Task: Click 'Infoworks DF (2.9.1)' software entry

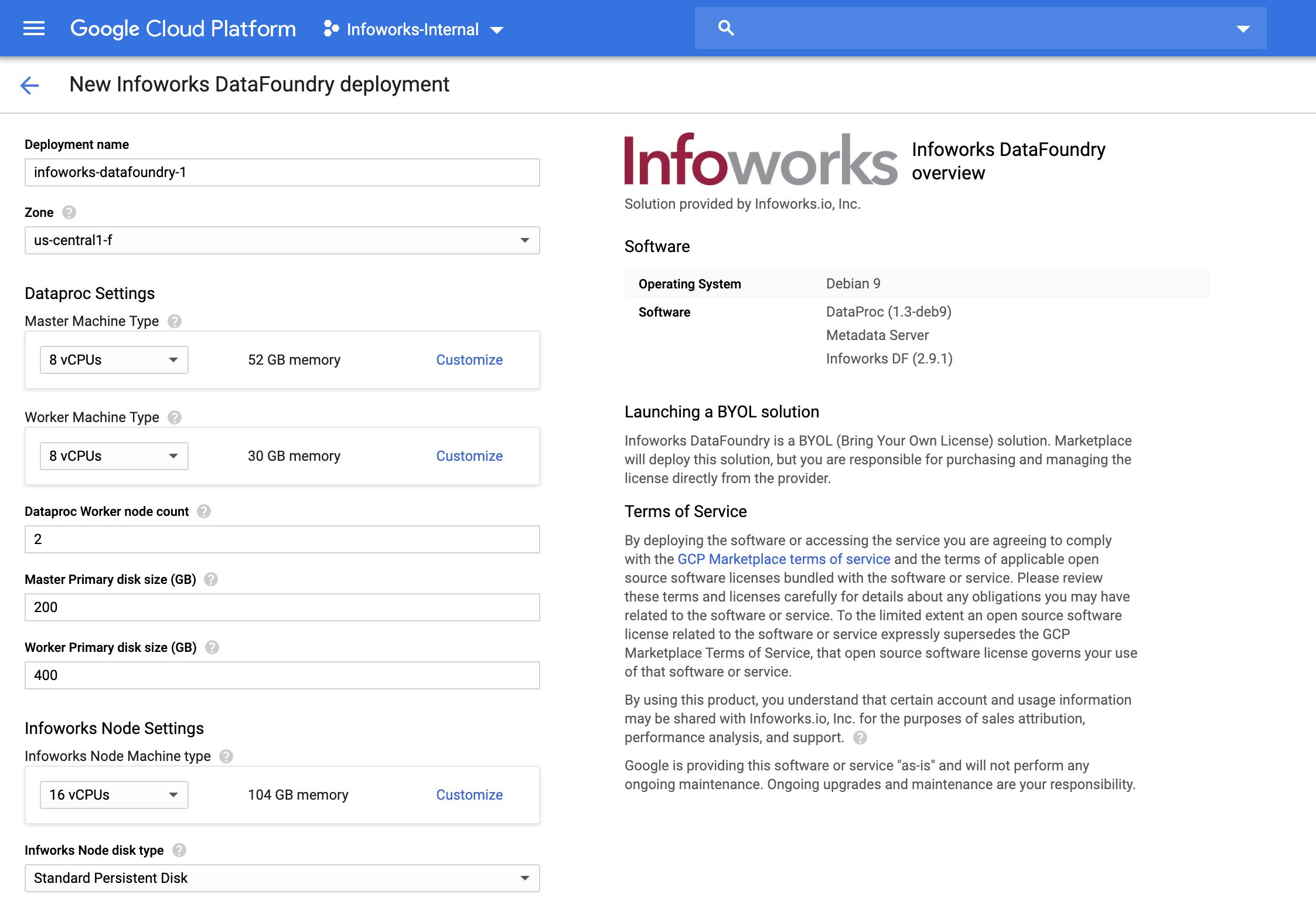Action: [x=889, y=359]
